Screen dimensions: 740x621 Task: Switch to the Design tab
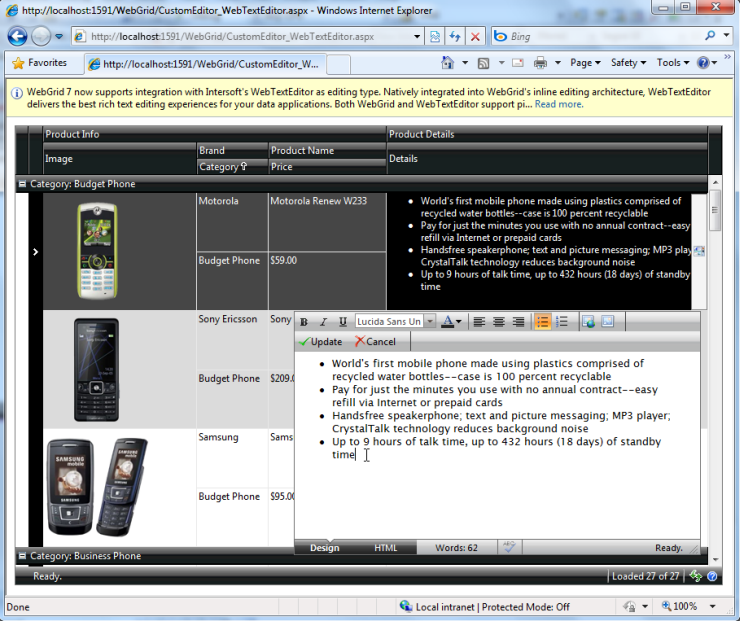[x=325, y=548]
